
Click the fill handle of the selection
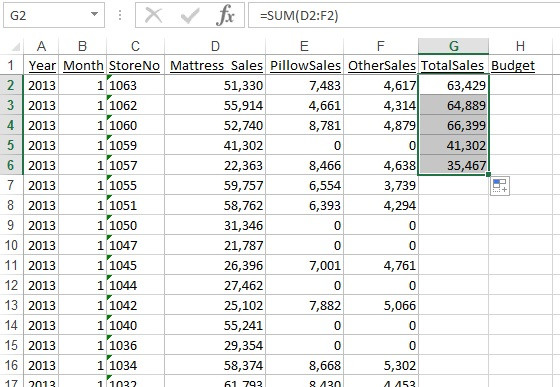(488, 175)
